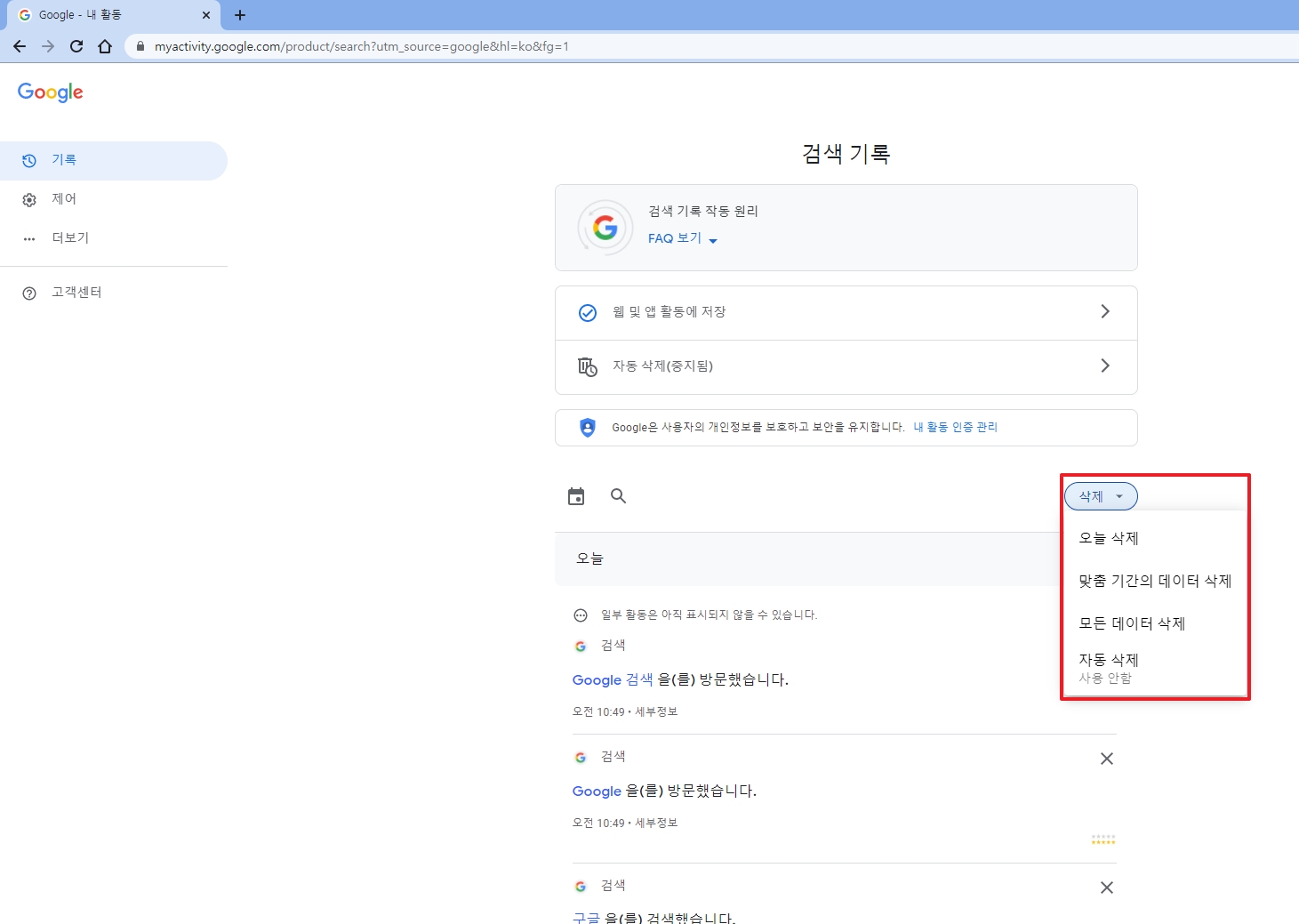The image size is (1299, 924).
Task: Select 기록 in the sidebar
Action: point(114,160)
